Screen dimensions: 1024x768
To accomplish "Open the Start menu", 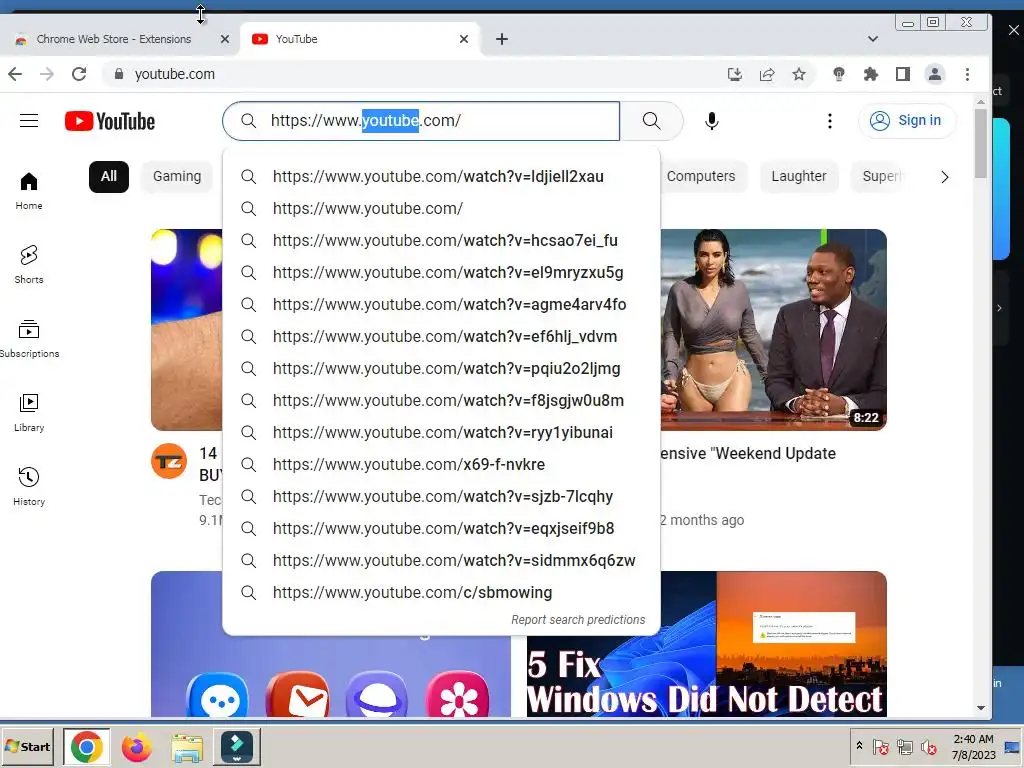I will (x=27, y=746).
